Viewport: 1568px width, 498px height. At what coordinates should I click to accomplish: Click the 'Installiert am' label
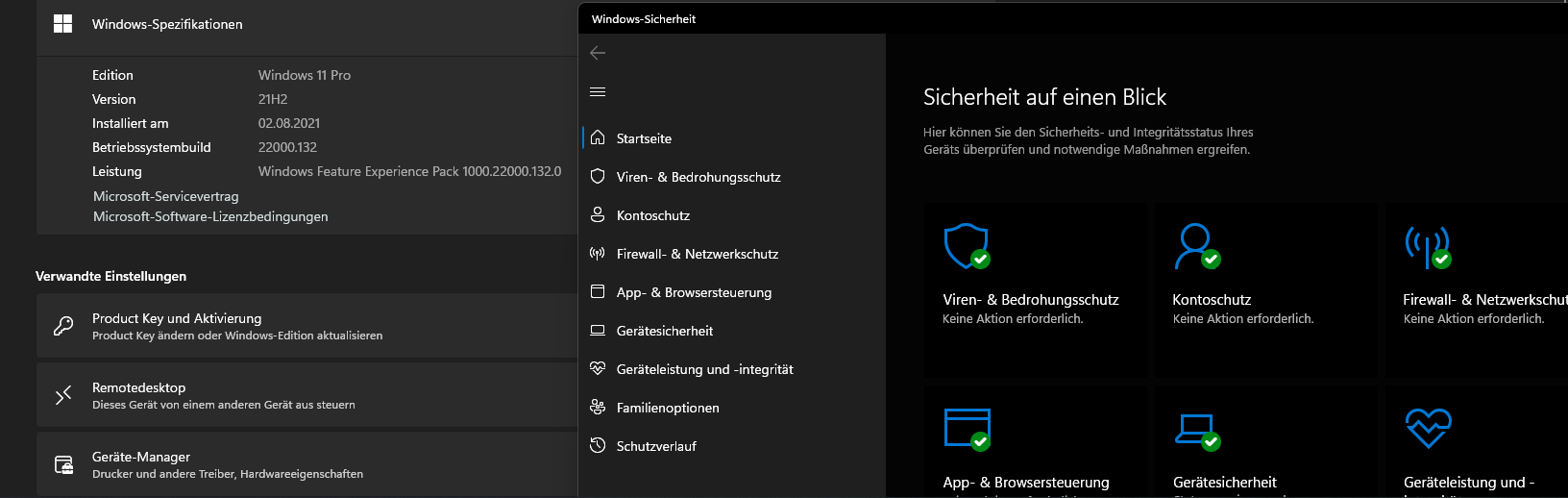click(x=130, y=123)
